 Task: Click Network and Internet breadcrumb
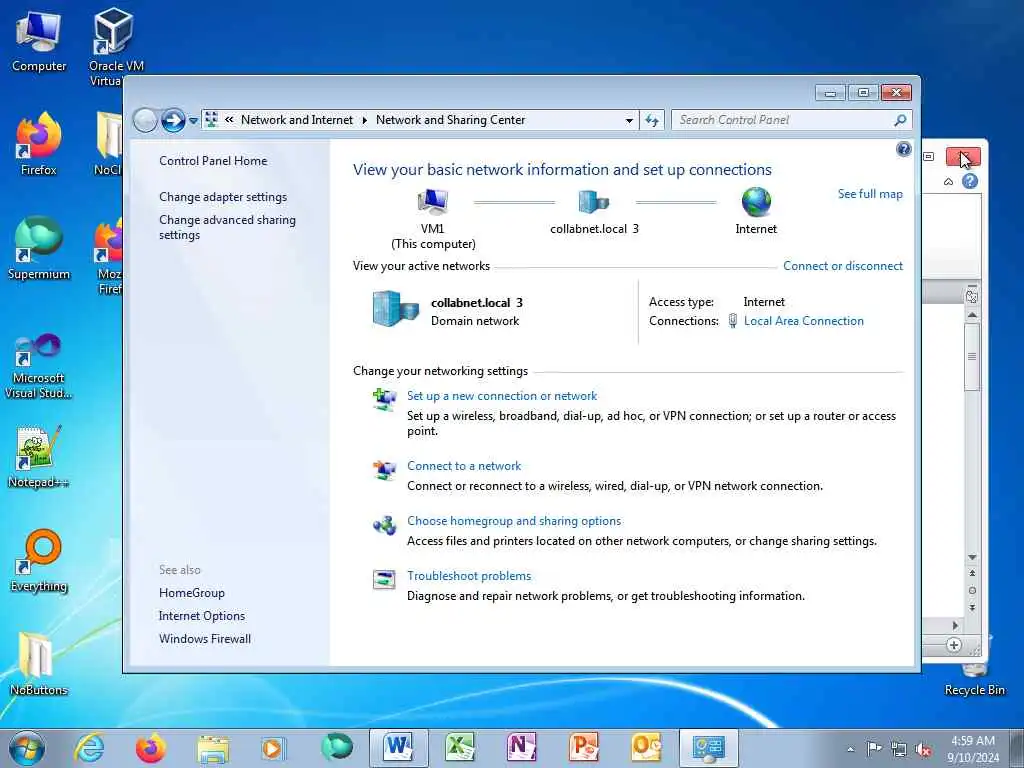(x=296, y=120)
